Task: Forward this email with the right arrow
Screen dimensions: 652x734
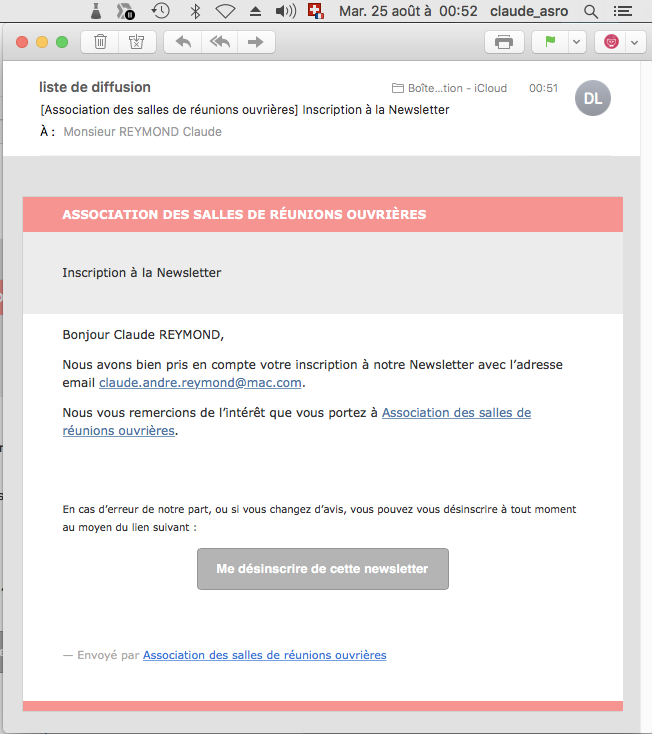Action: pos(256,42)
